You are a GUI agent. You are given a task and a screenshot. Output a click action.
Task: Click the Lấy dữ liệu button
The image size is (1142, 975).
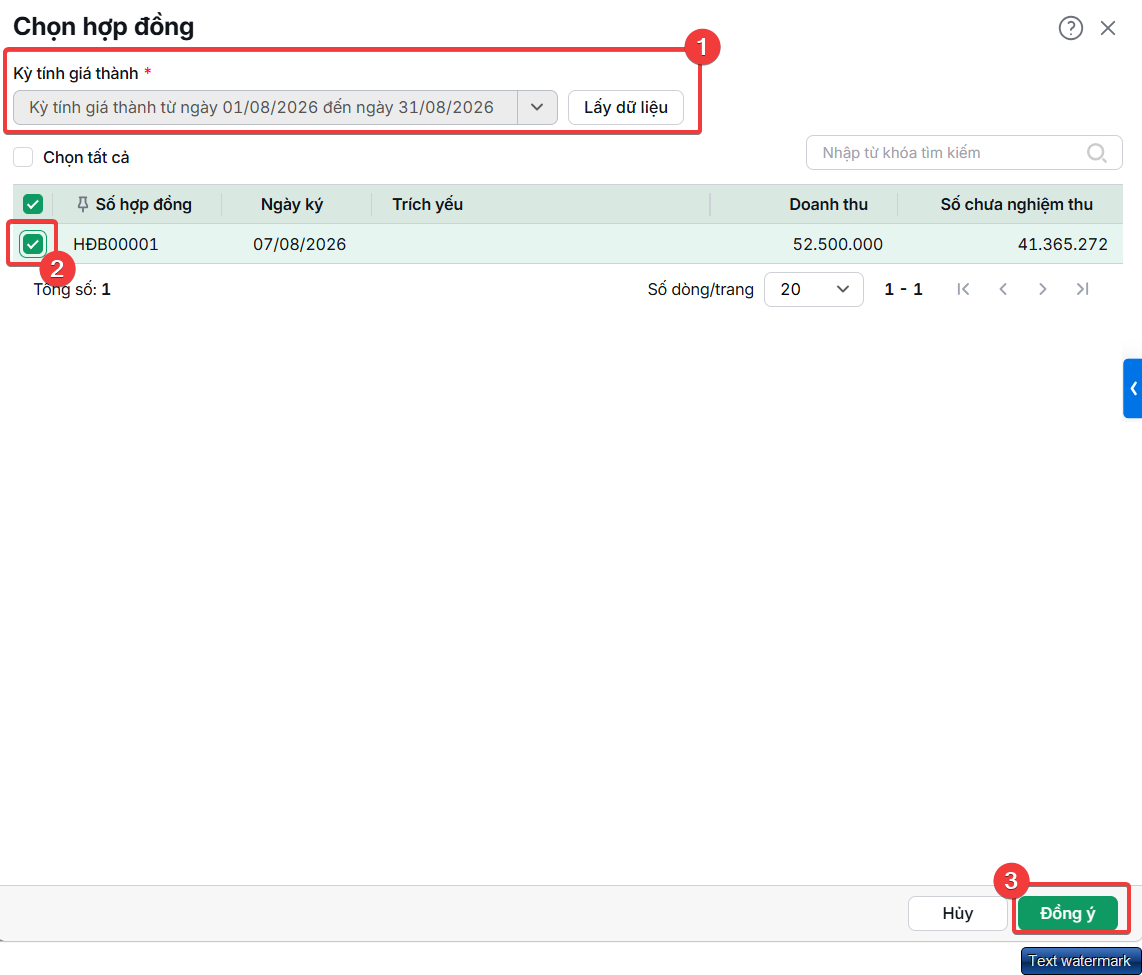click(626, 108)
